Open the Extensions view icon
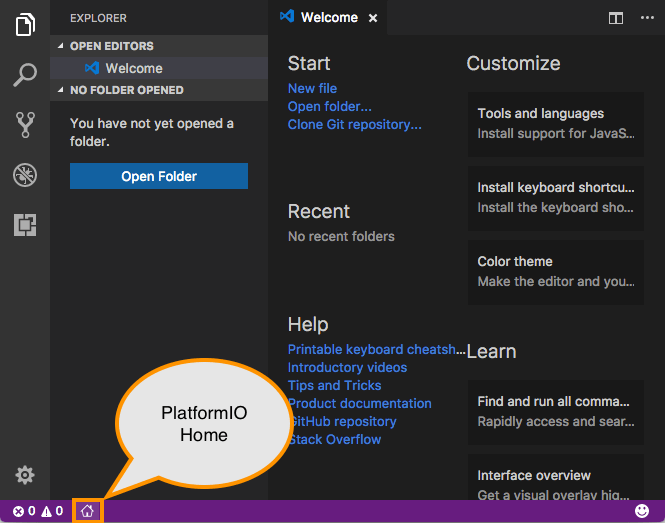This screenshot has width=665, height=523. pos(25,225)
